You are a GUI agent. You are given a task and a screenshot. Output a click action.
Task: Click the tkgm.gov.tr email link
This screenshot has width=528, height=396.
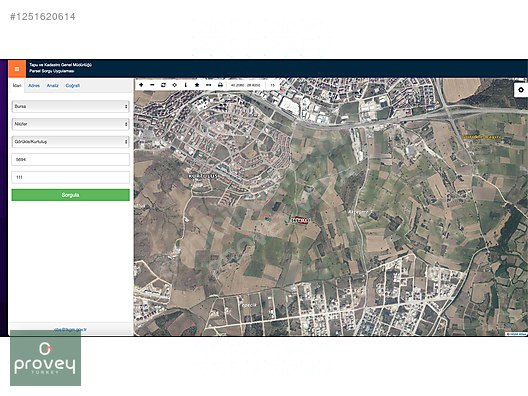[x=70, y=330]
